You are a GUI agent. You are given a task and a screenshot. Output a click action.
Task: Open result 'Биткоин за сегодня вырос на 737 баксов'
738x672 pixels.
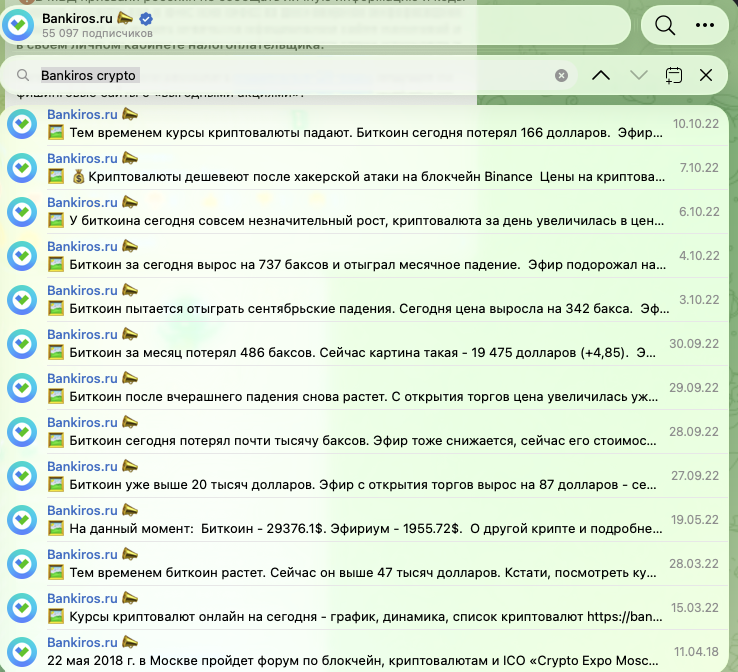tap(364, 256)
